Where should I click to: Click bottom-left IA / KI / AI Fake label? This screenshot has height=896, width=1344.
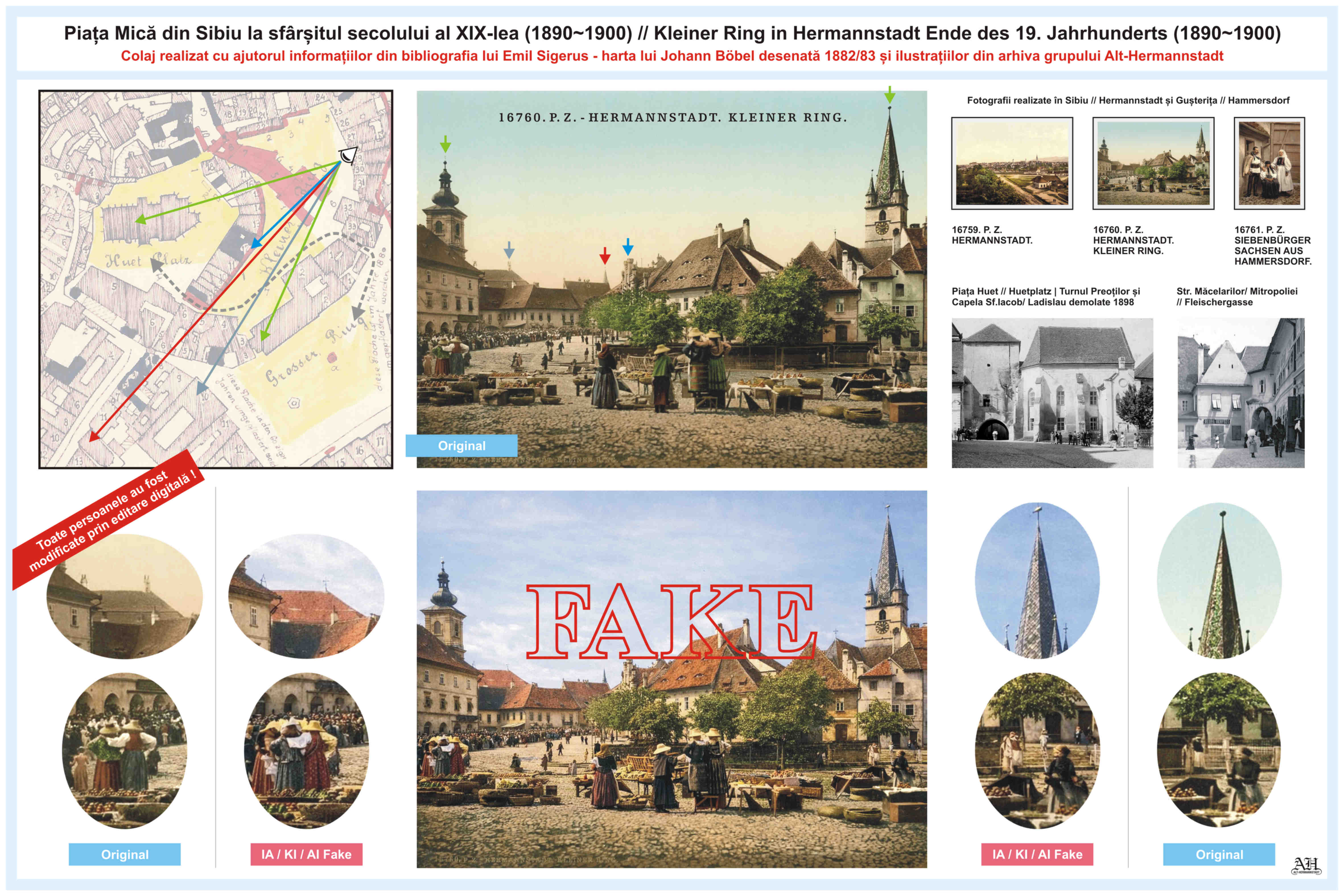(306, 854)
